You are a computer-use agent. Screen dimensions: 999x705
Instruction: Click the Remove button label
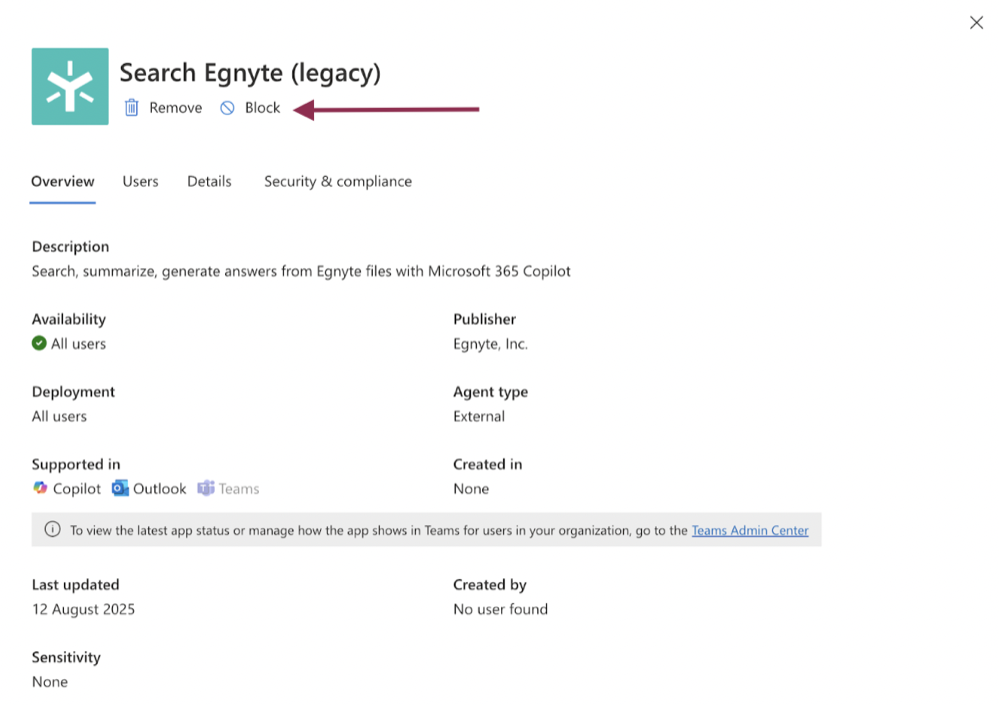(176, 107)
